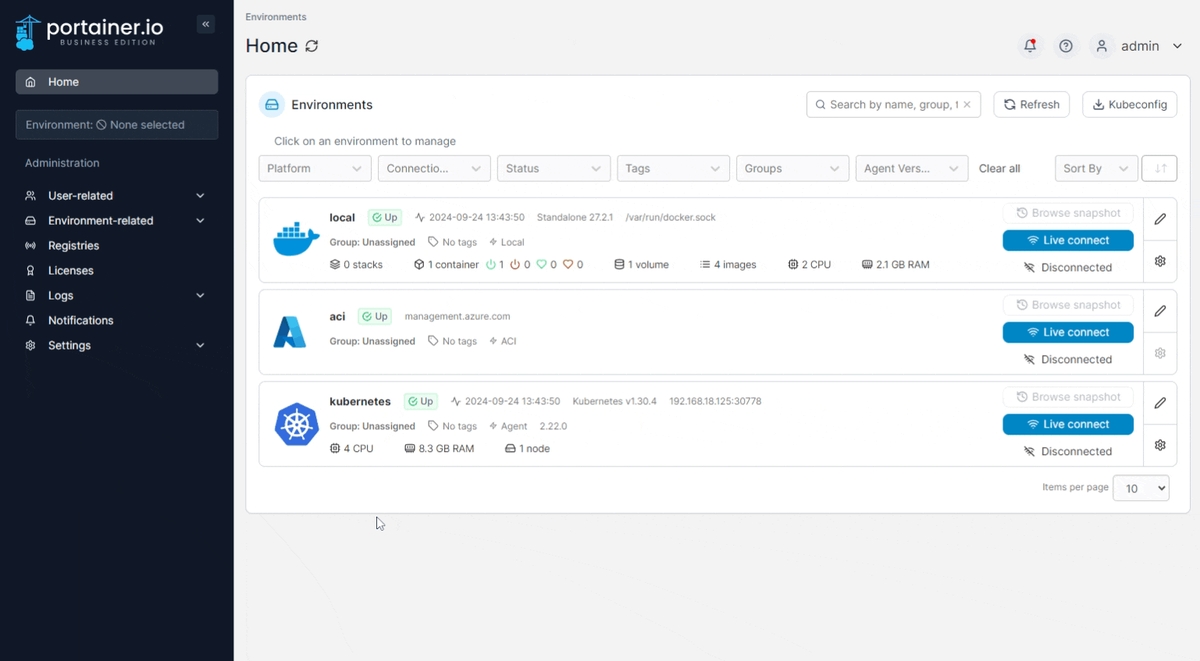Click Live connect for the kubernetes environment
Viewport: 1200px width, 661px height.
point(1067,423)
